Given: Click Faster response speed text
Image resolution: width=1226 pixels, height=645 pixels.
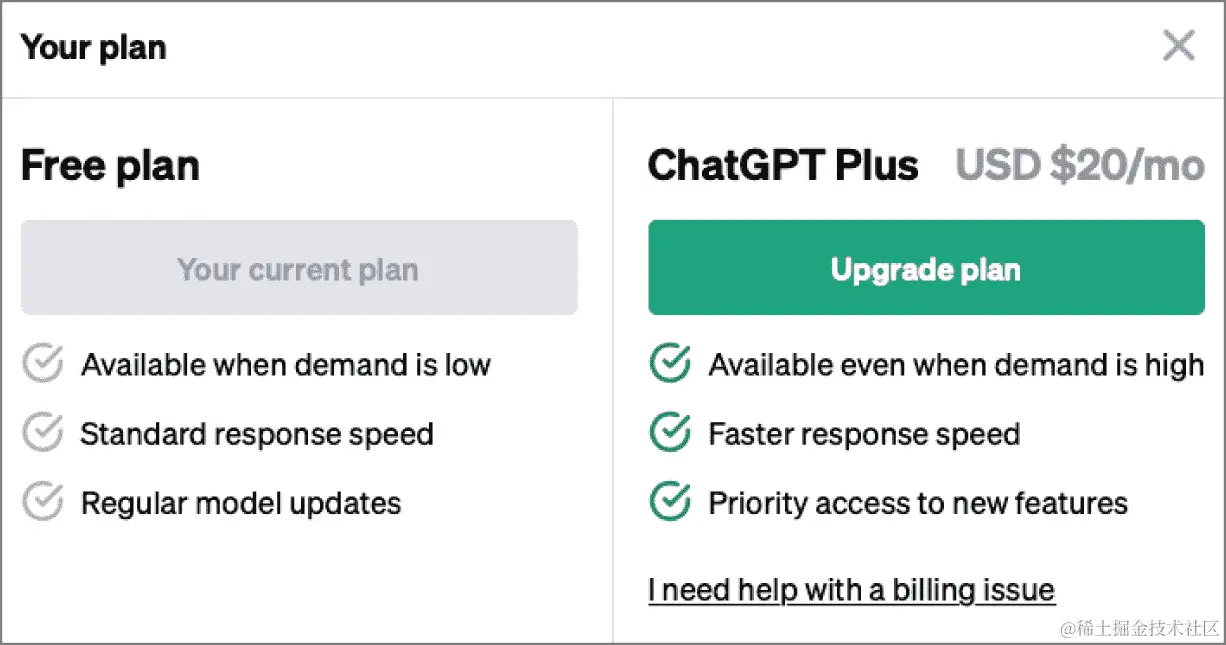Looking at the screenshot, I should coord(864,434).
